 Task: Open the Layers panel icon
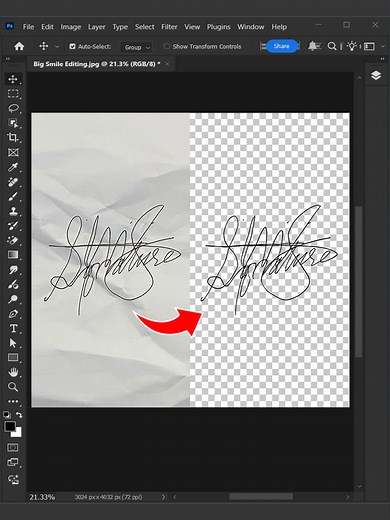(376, 76)
